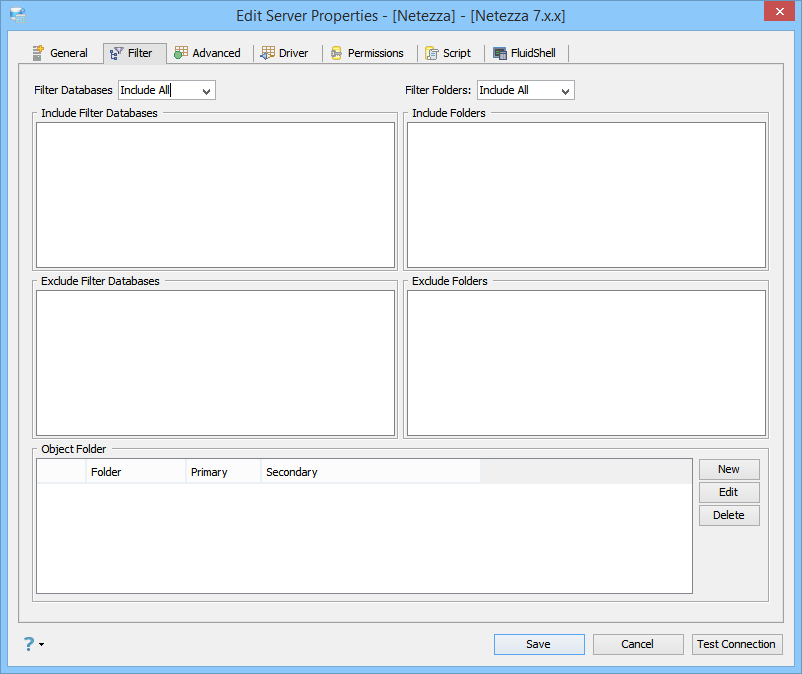802x674 pixels.
Task: Click the FluidShell tab icon
Action: [x=500, y=53]
